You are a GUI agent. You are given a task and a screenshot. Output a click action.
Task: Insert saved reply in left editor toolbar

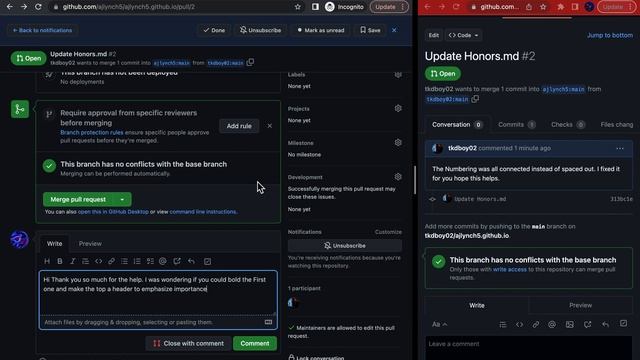pyautogui.click(x=191, y=261)
